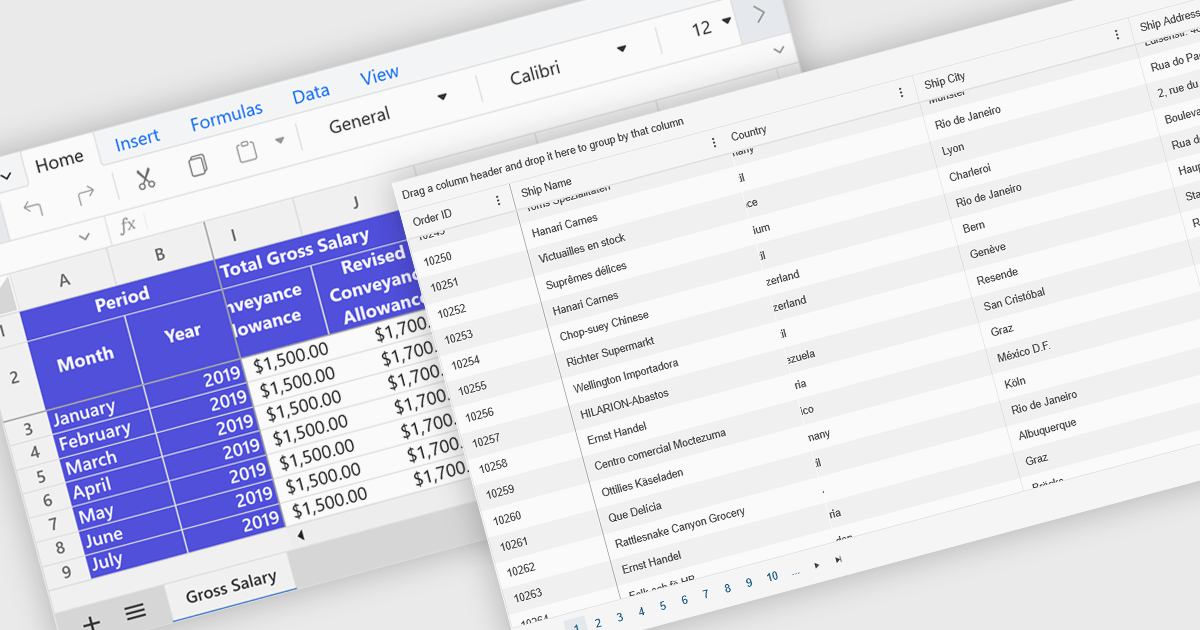This screenshot has width=1200, height=630.
Task: Open Order ID column menu dots
Action: pos(498,201)
